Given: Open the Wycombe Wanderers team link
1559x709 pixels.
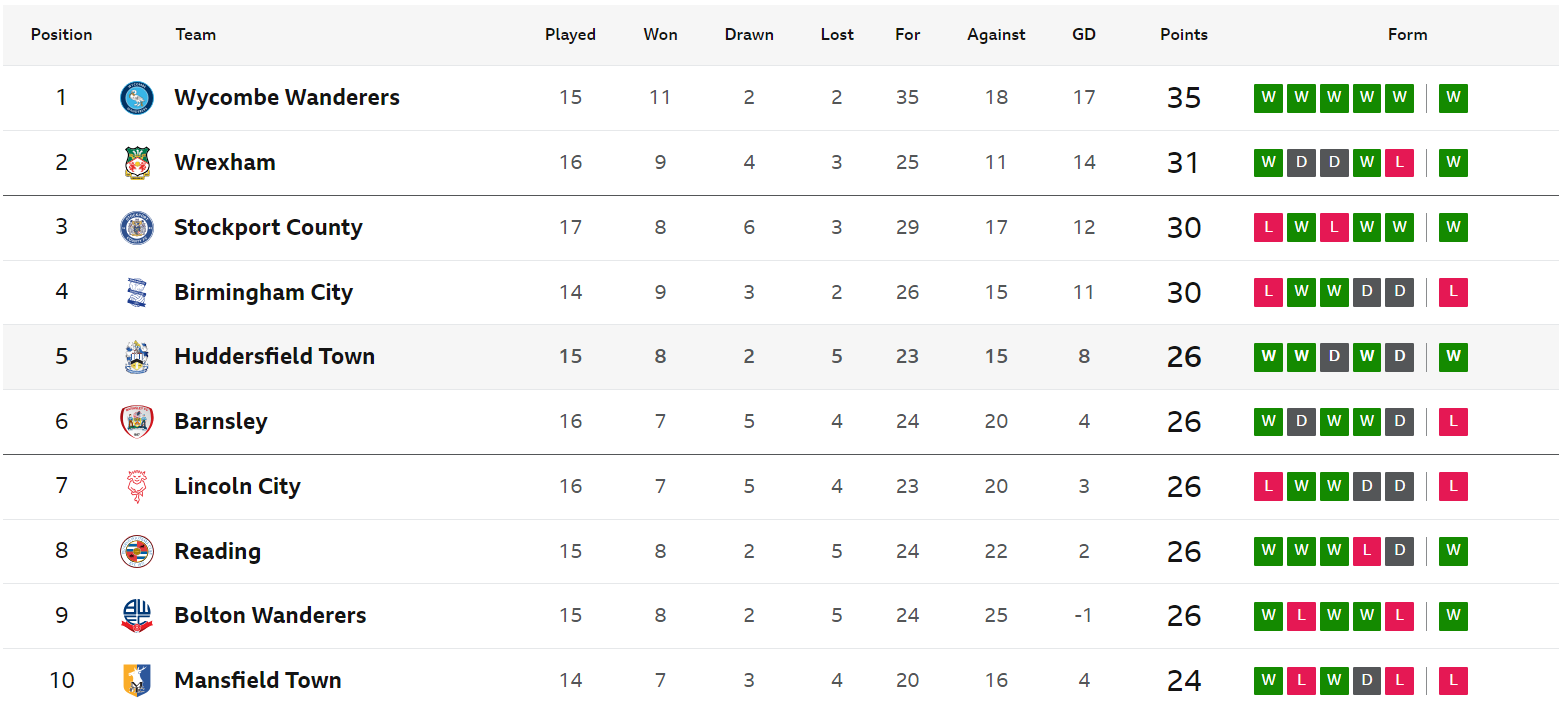Looking at the screenshot, I should point(287,98).
